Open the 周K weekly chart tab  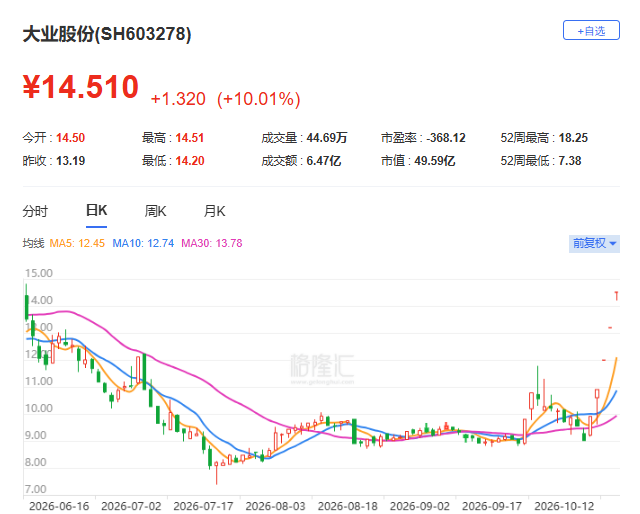(155, 211)
